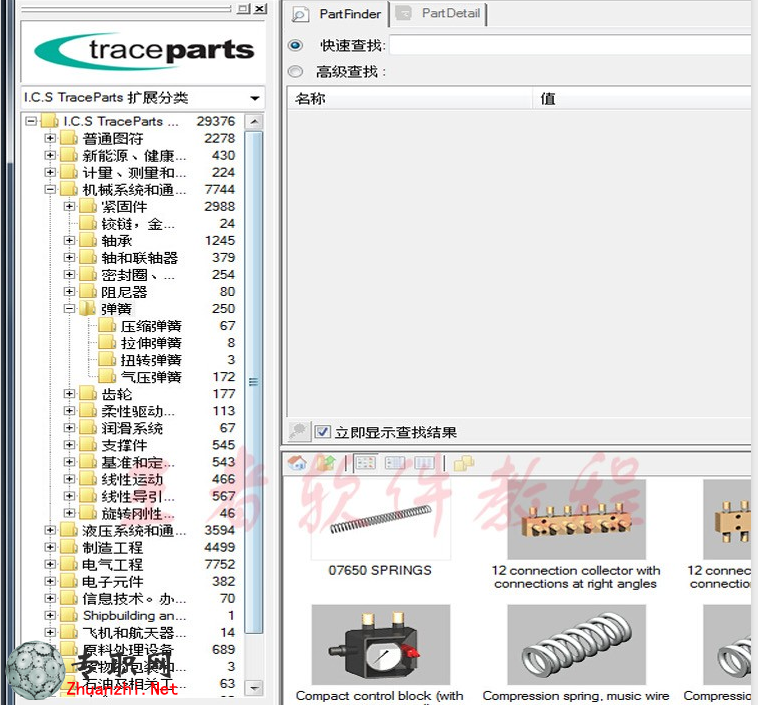The image size is (758, 705).
Task: Toggle 立即显示查找结果 checkbox
Action: point(322,431)
